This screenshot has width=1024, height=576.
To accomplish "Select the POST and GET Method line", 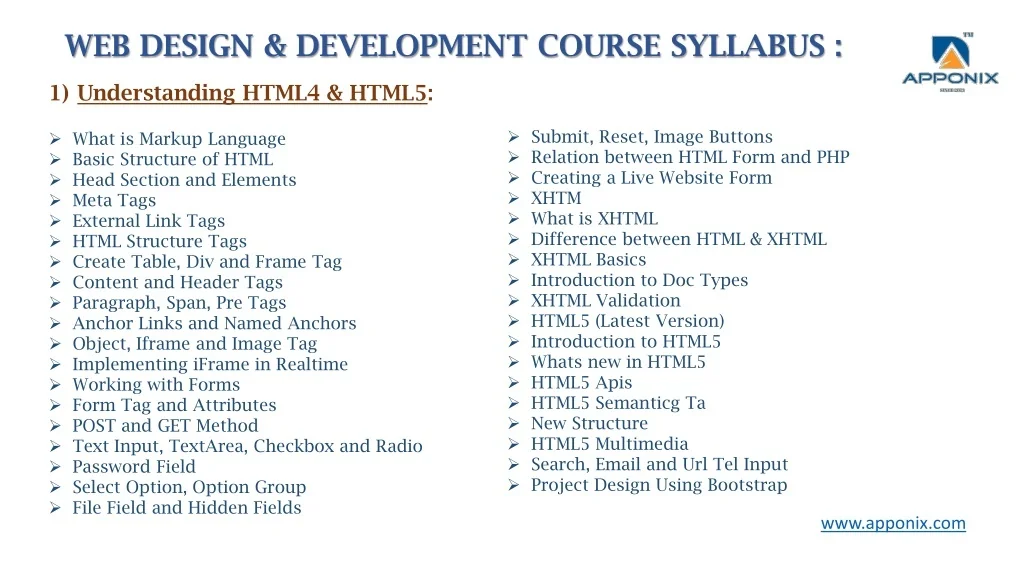I will point(165,426).
